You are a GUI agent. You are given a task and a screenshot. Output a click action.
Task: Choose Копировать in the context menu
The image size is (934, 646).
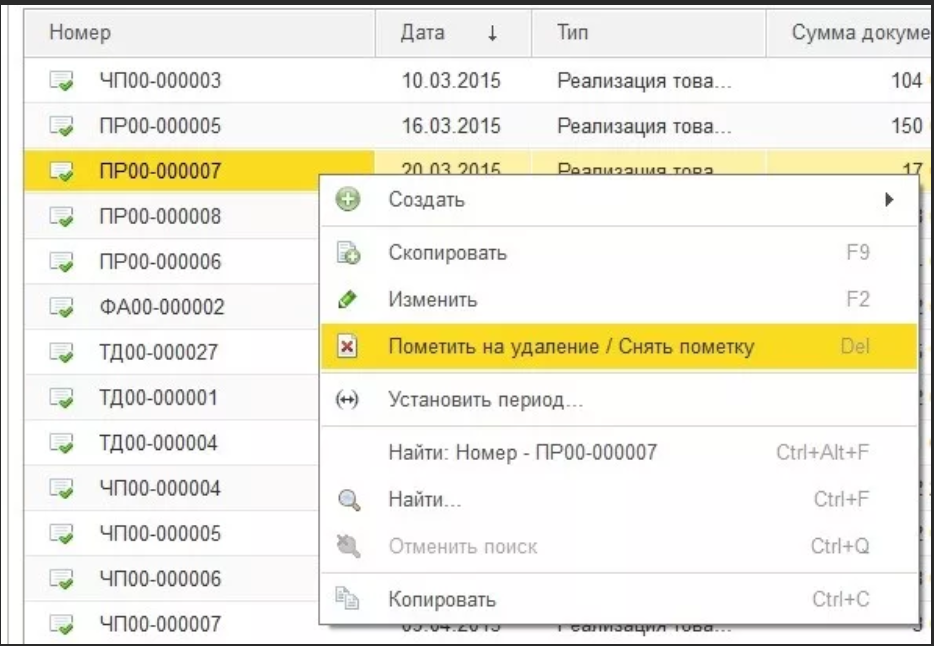(619, 599)
